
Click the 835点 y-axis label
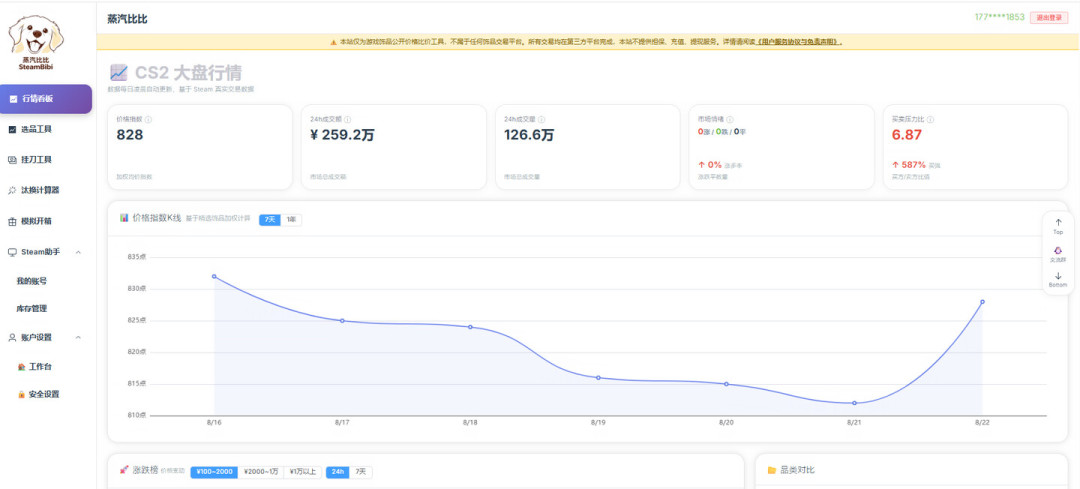click(x=137, y=257)
